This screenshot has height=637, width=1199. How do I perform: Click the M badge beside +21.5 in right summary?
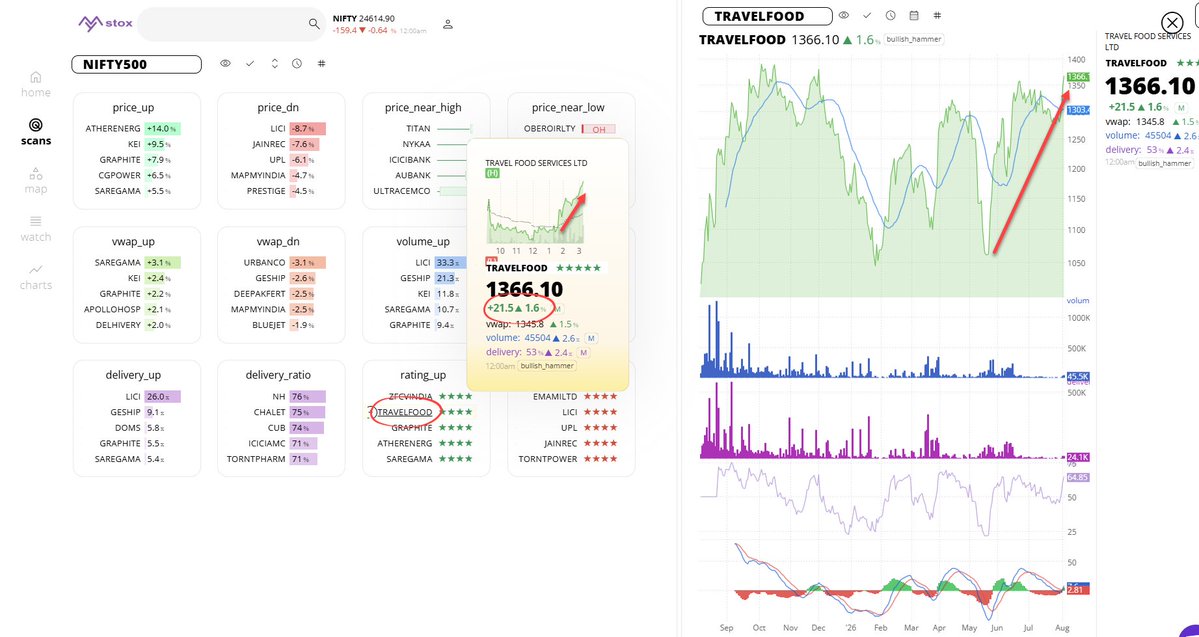coord(1181,109)
